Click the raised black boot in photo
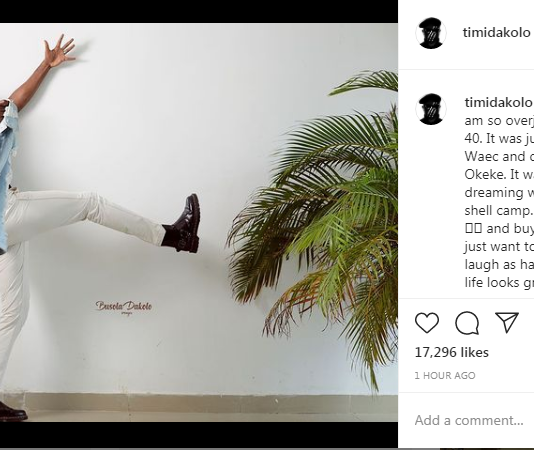This screenshot has width=534, height=450. point(182,224)
